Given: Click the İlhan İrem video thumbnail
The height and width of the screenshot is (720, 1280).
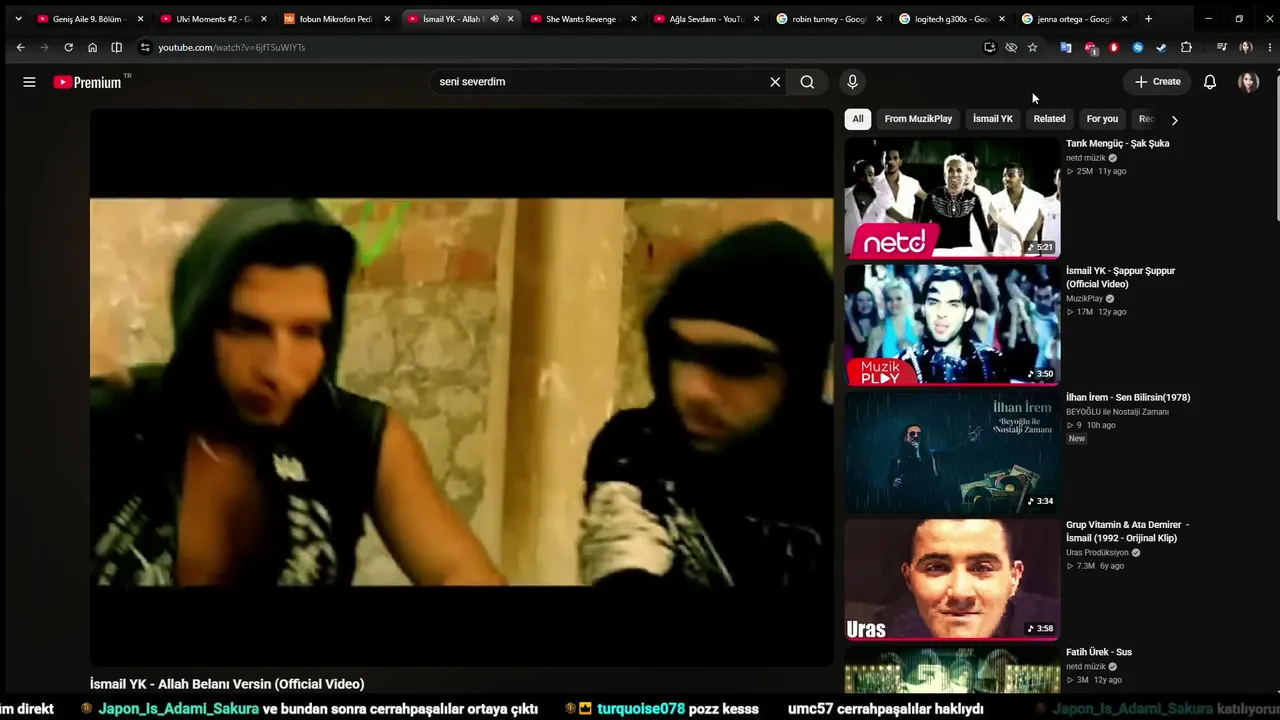Looking at the screenshot, I should pos(952,452).
